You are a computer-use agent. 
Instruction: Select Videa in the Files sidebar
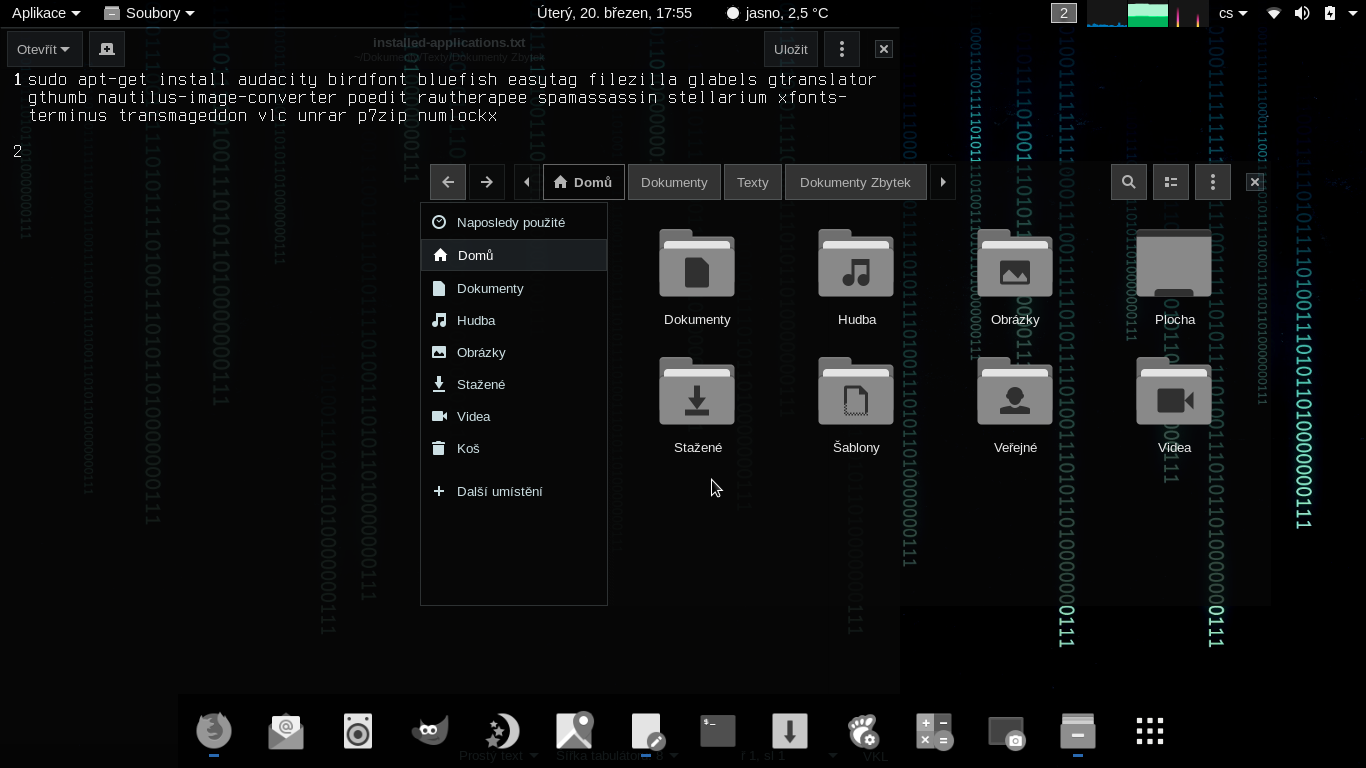coord(514,416)
